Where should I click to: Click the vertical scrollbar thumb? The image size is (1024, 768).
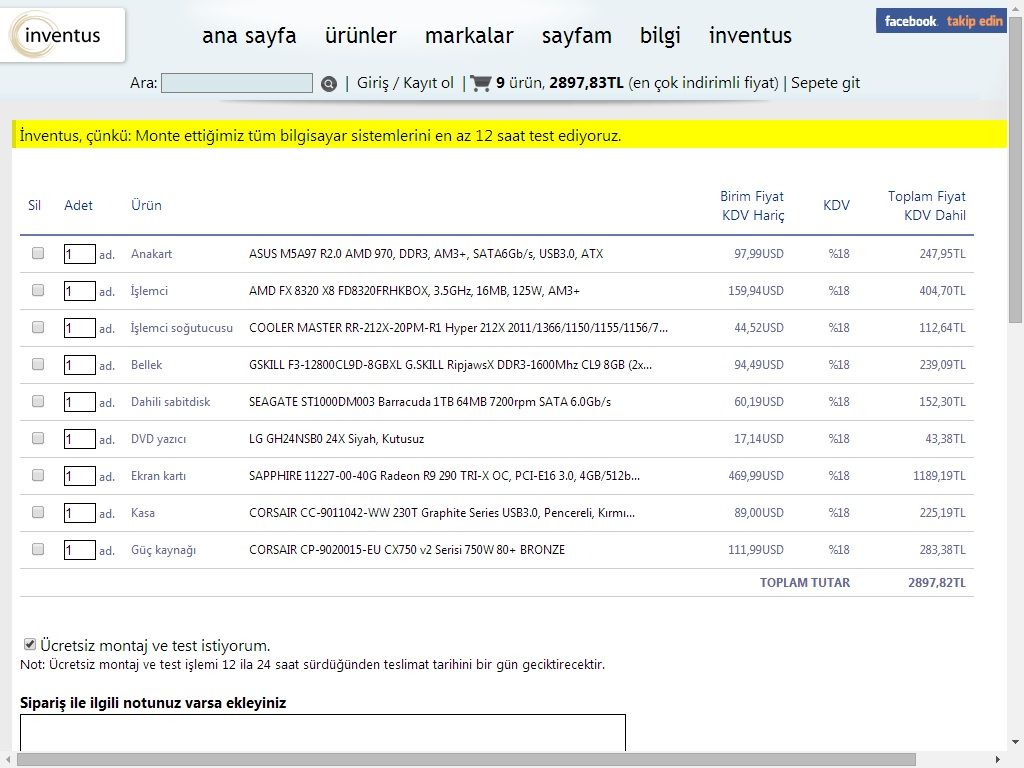click(x=1016, y=168)
